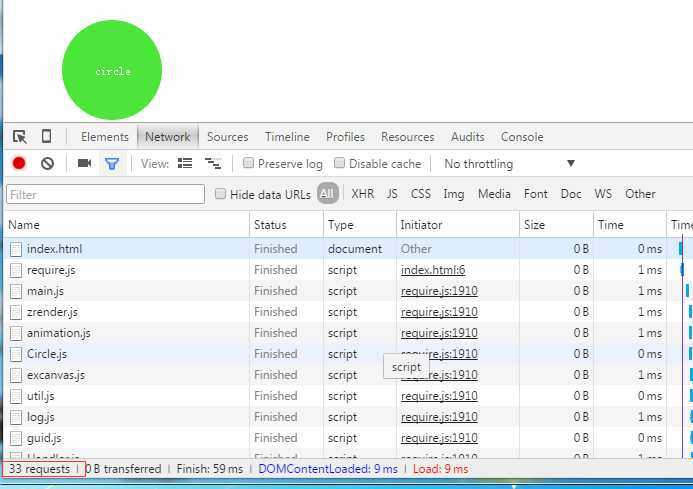Image resolution: width=693 pixels, height=489 pixels.
Task: Switch to the Sources tab
Action: (x=228, y=137)
